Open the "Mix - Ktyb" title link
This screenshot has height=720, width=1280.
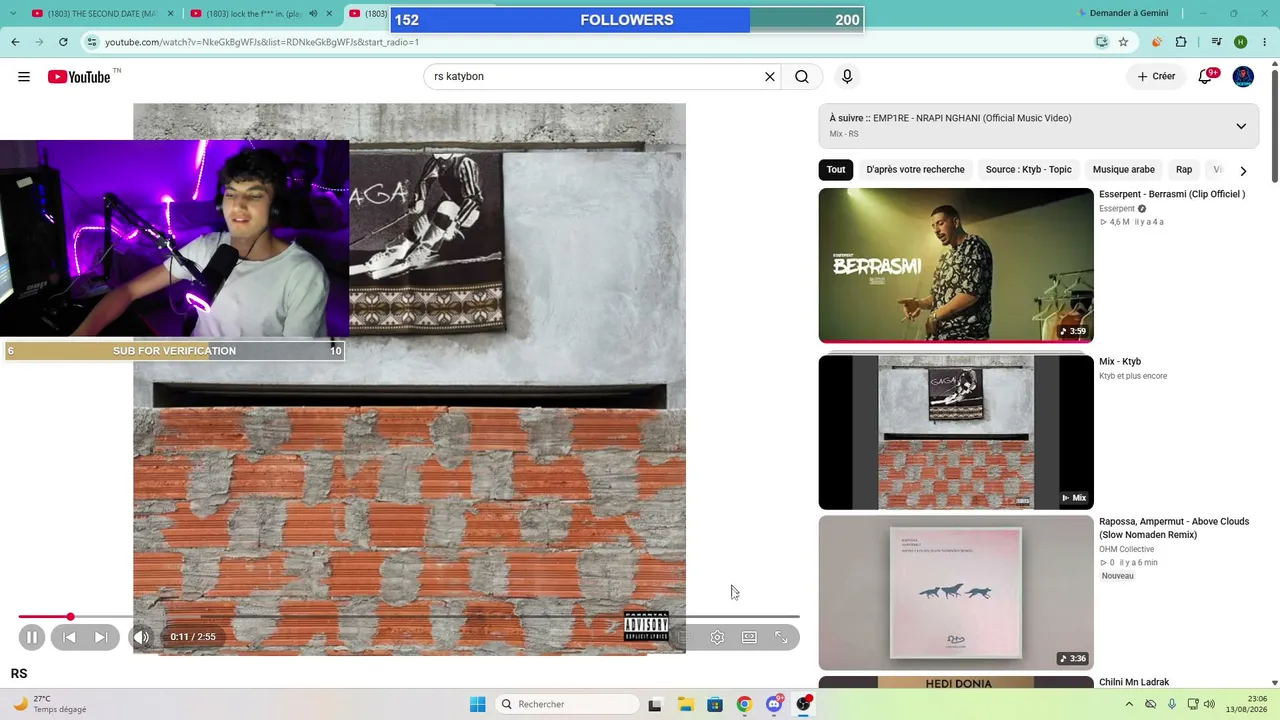(1120, 362)
